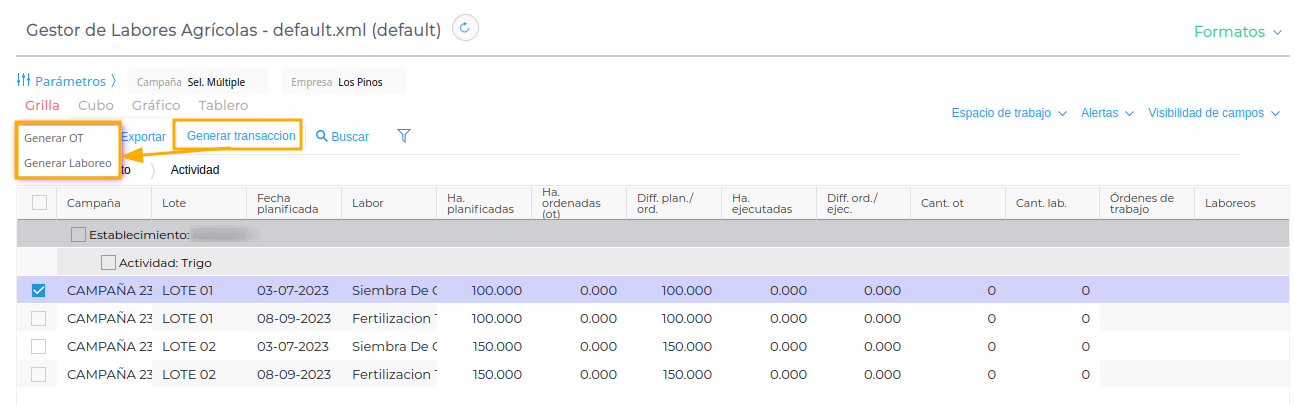
Task: Check the LOTE 02 08-09-2023 row checkbox
Action: 39,375
